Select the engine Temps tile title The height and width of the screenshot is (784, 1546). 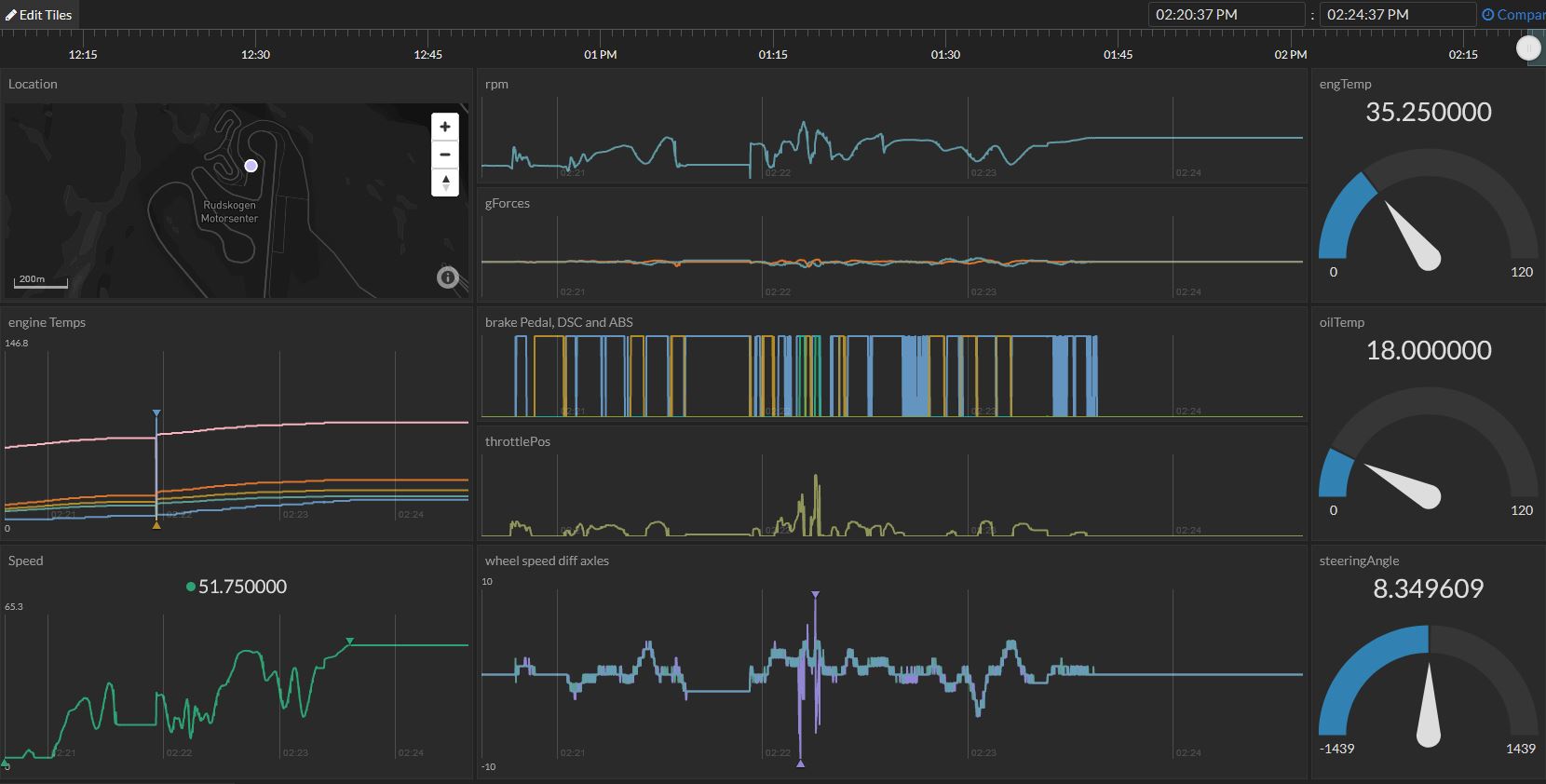point(47,322)
